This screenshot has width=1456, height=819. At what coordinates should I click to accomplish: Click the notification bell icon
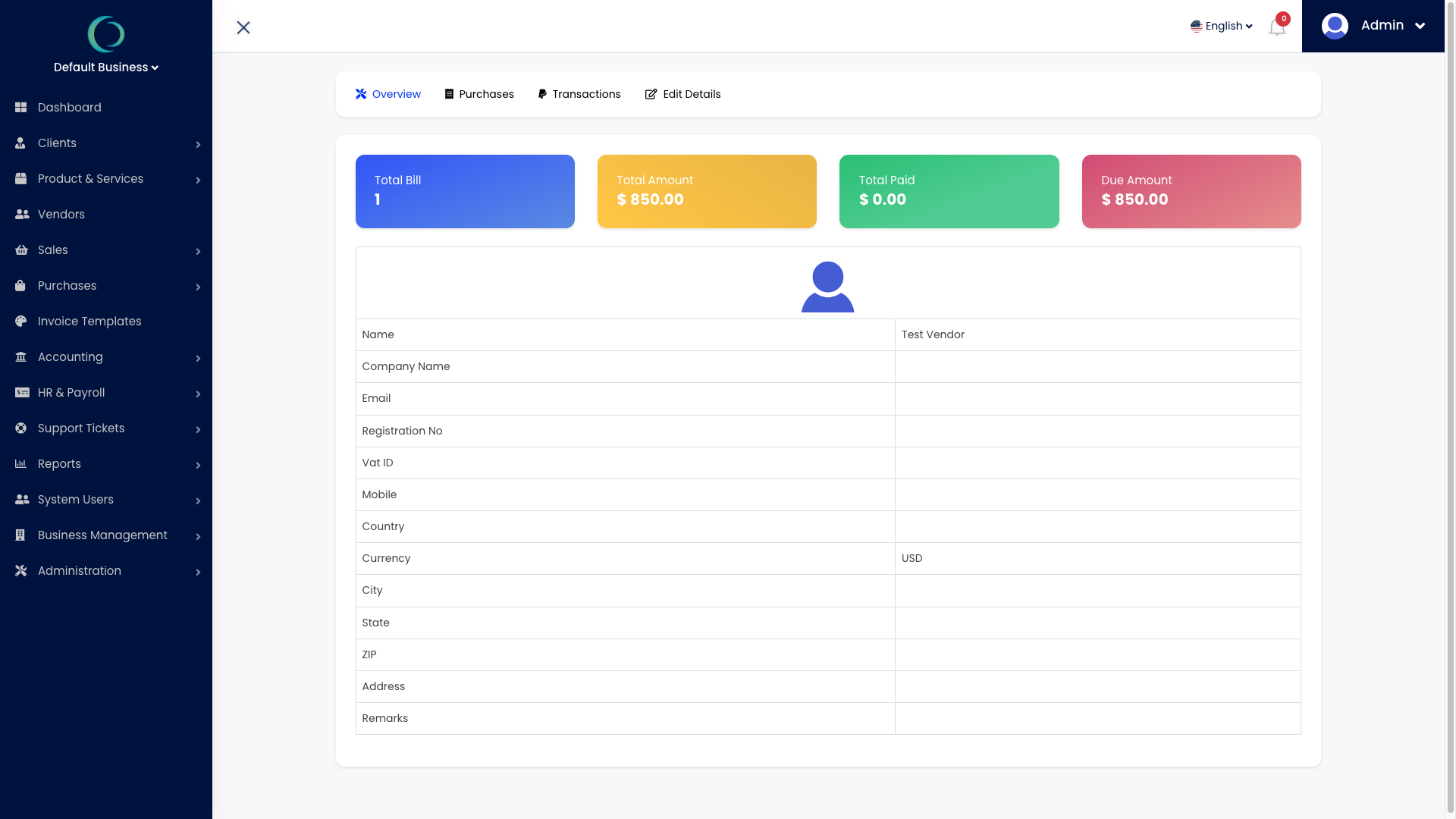[1276, 27]
